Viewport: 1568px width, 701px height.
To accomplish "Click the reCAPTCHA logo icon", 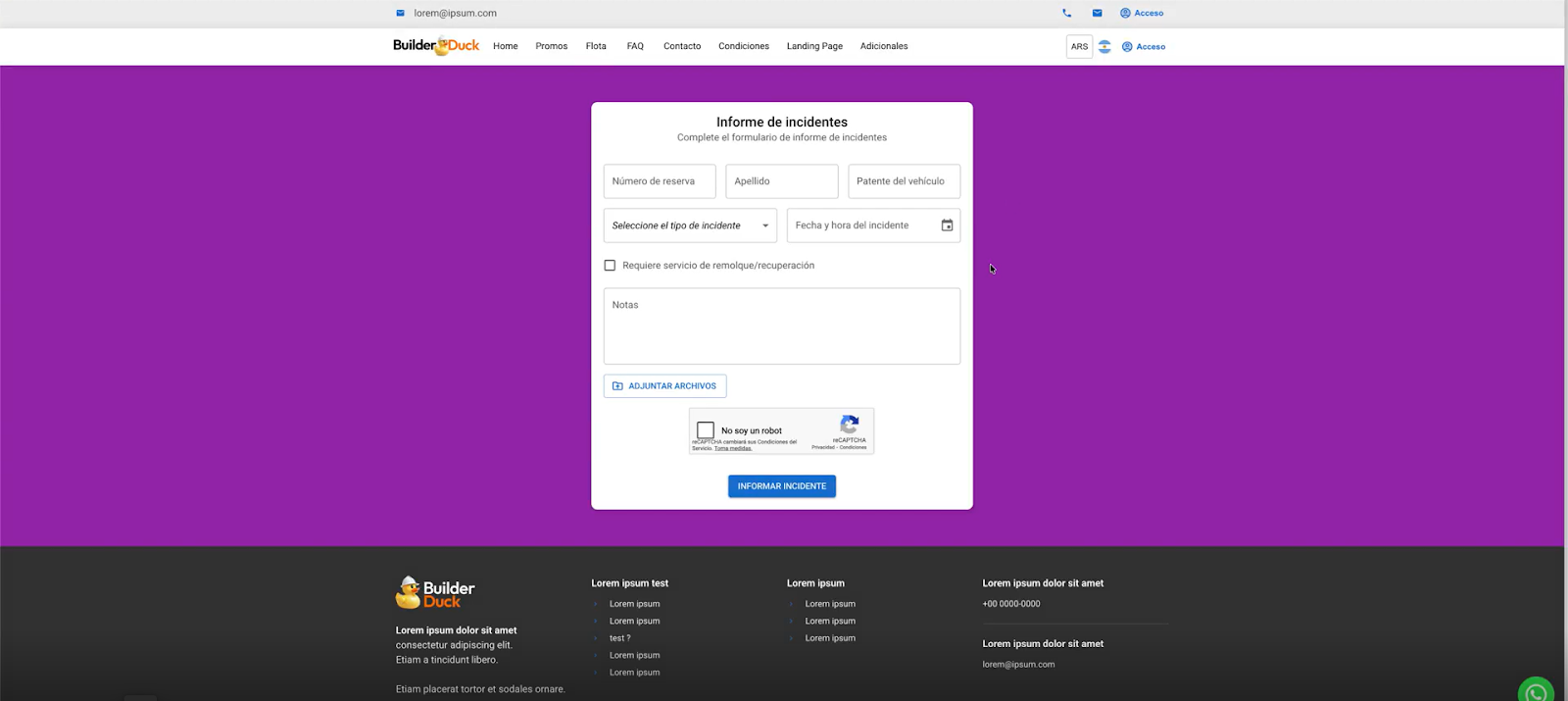I will [x=850, y=425].
